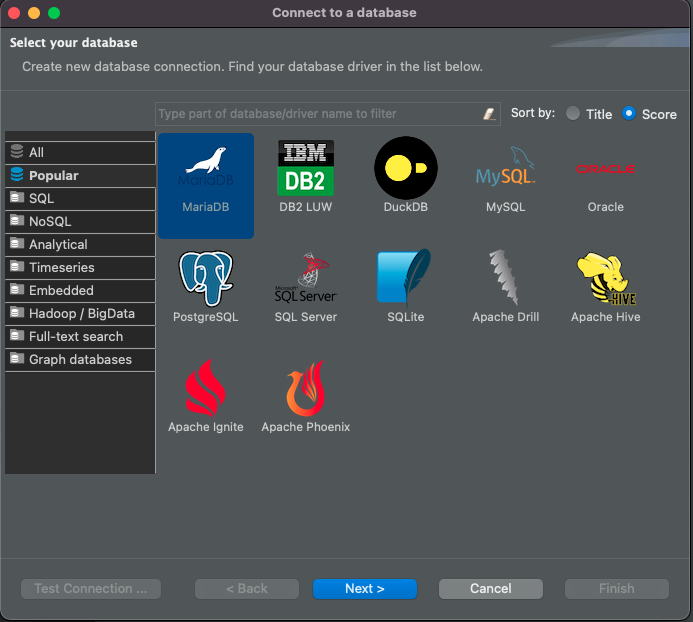Open the Hadoop / BigData category

pos(80,313)
